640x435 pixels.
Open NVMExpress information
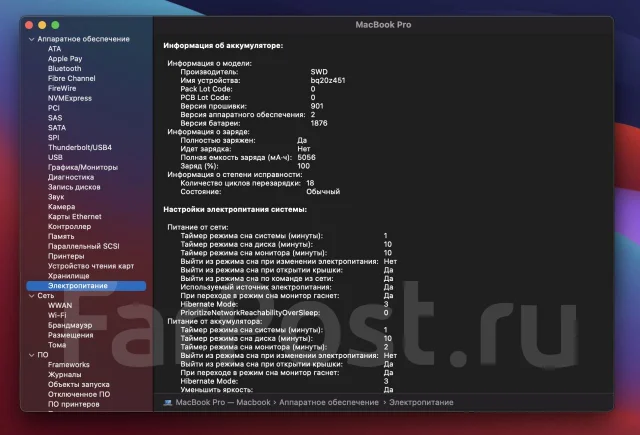[70, 98]
